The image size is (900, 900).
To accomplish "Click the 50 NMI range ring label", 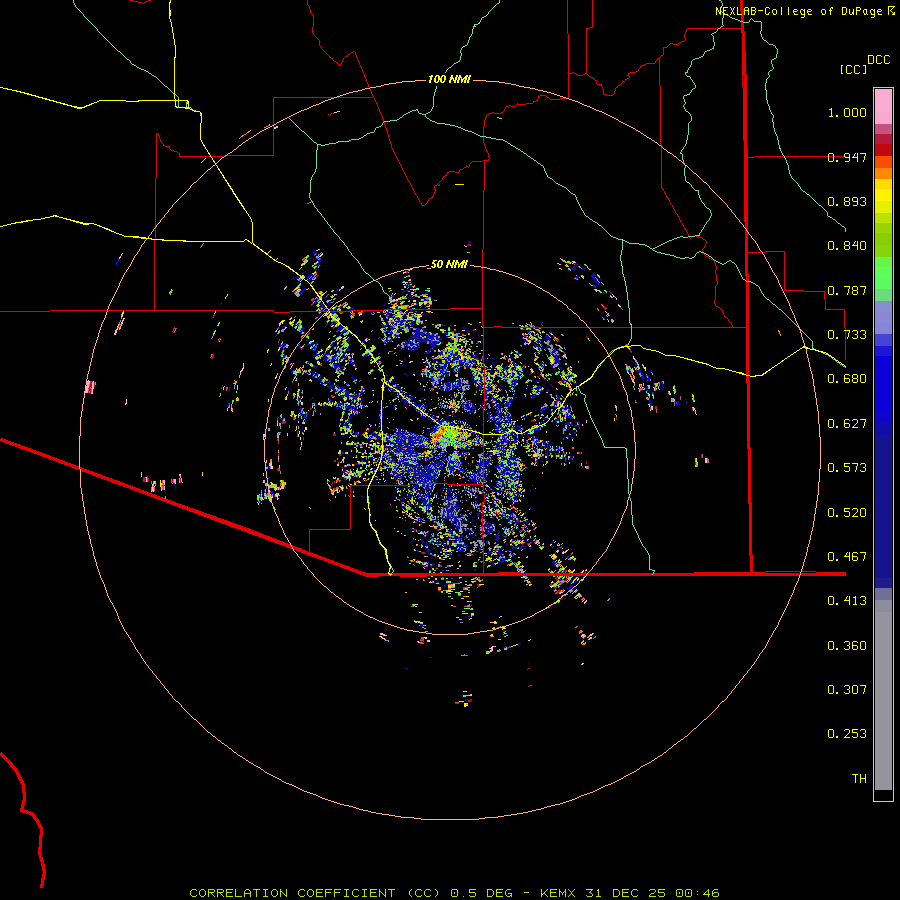I will (449, 264).
